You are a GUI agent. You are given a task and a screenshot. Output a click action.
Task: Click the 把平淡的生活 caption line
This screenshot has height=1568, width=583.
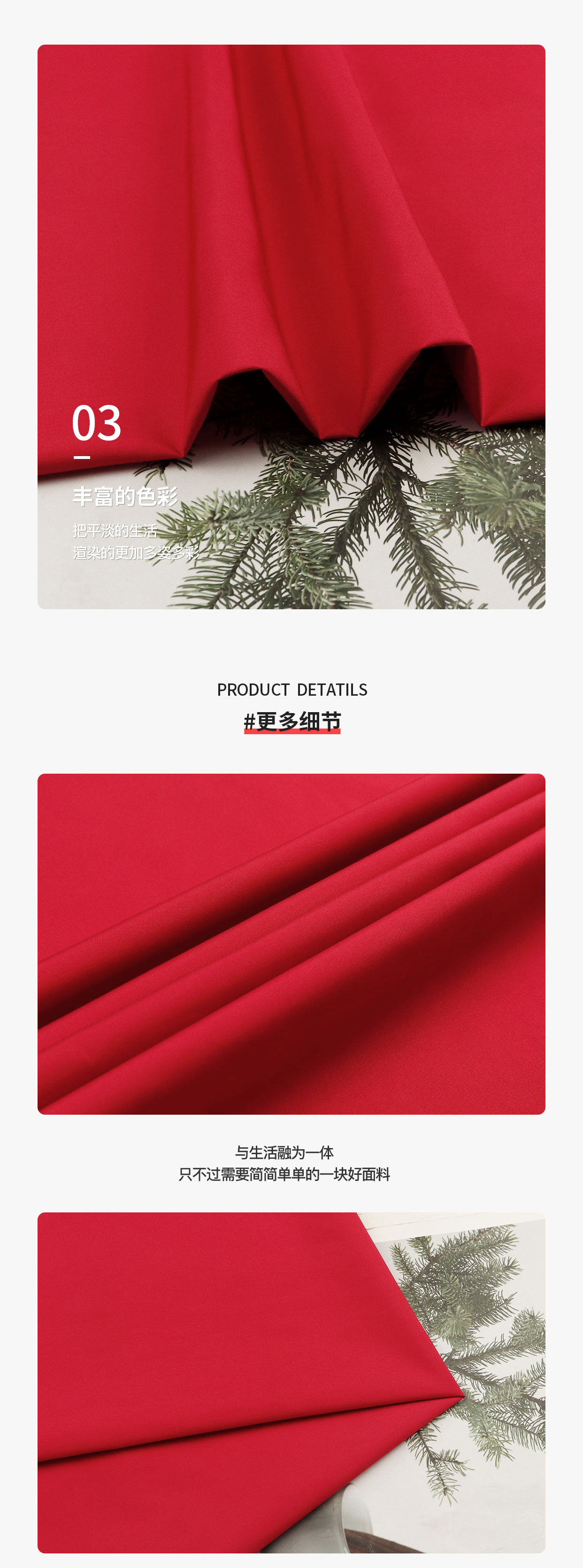[x=115, y=531]
